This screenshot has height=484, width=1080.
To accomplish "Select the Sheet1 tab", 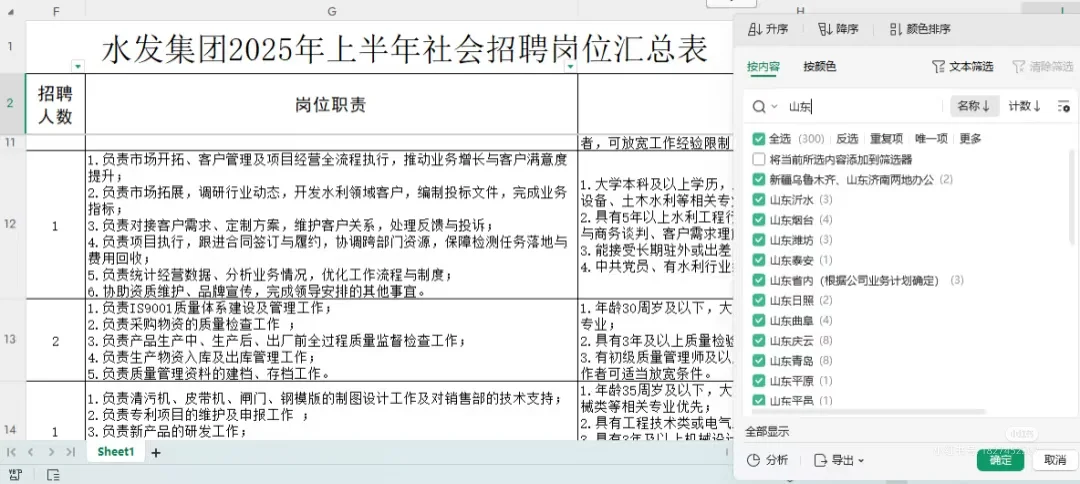I will (116, 452).
